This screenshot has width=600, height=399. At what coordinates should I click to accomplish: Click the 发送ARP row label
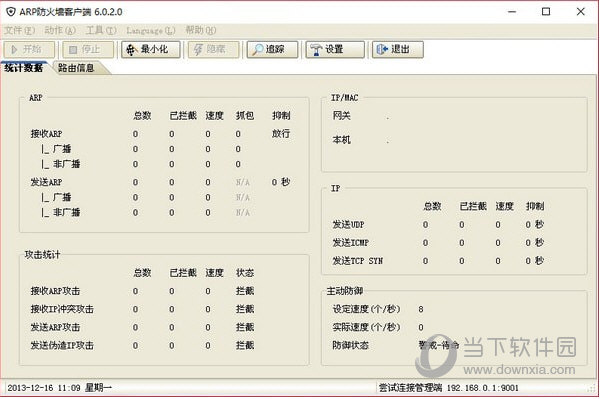pos(46,182)
